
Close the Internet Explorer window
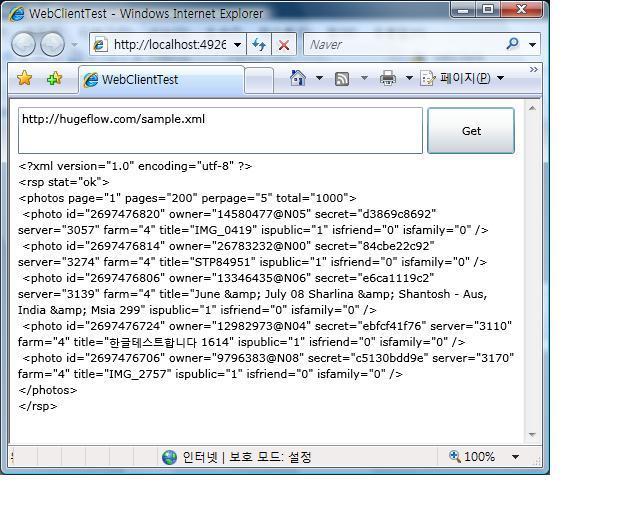click(x=522, y=10)
